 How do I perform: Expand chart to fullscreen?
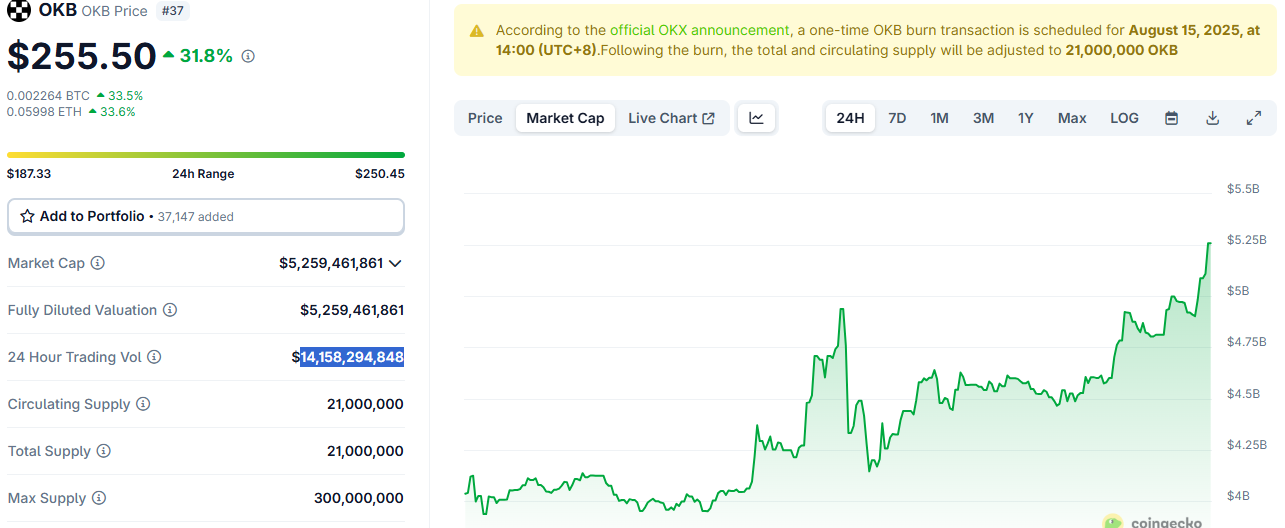click(x=1253, y=118)
